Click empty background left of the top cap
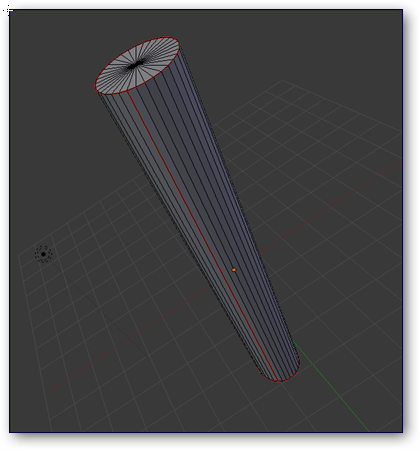The width and height of the screenshot is (420, 450). click(x=50, y=83)
